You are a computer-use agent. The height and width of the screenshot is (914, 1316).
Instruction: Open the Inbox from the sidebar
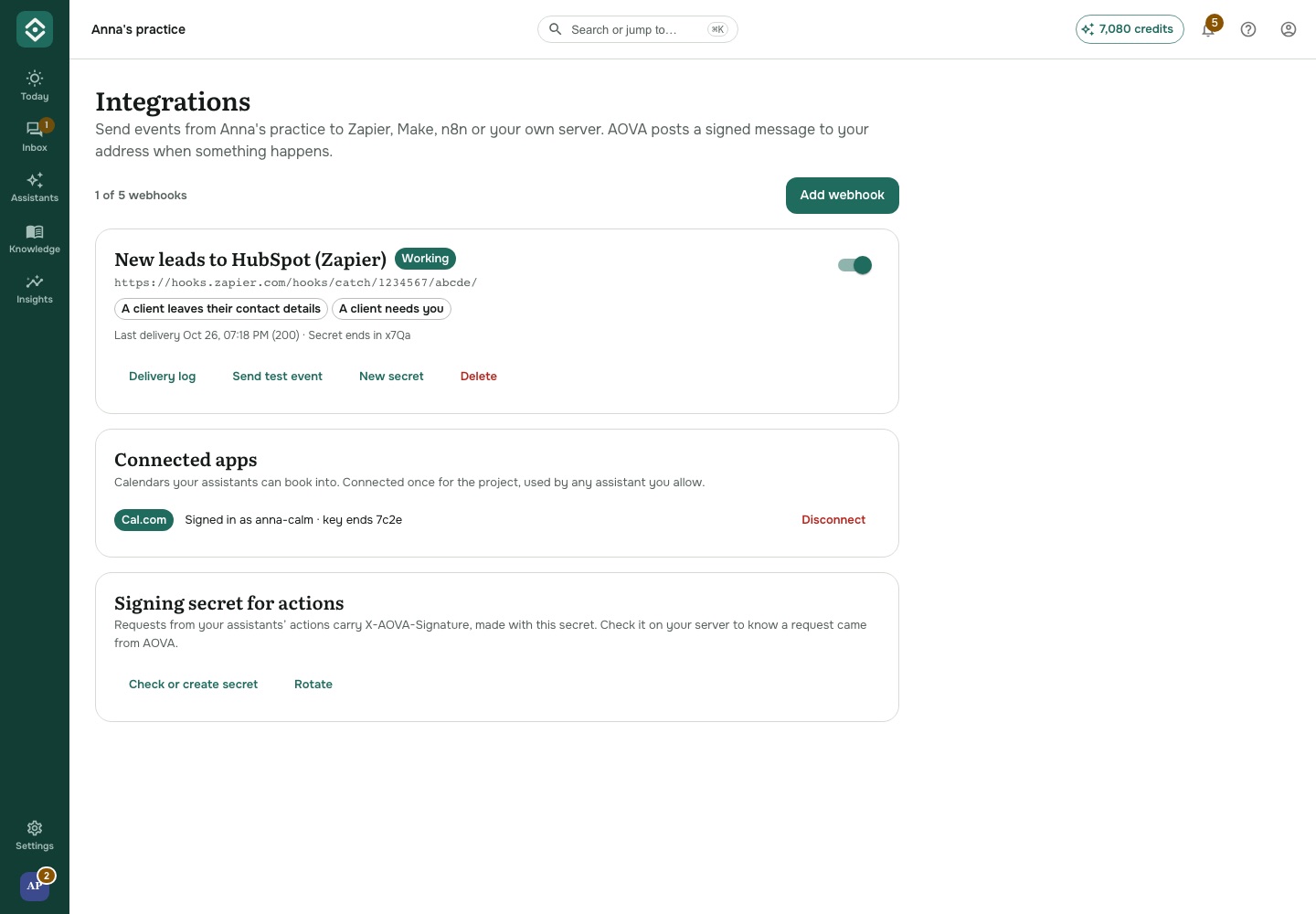point(35,136)
